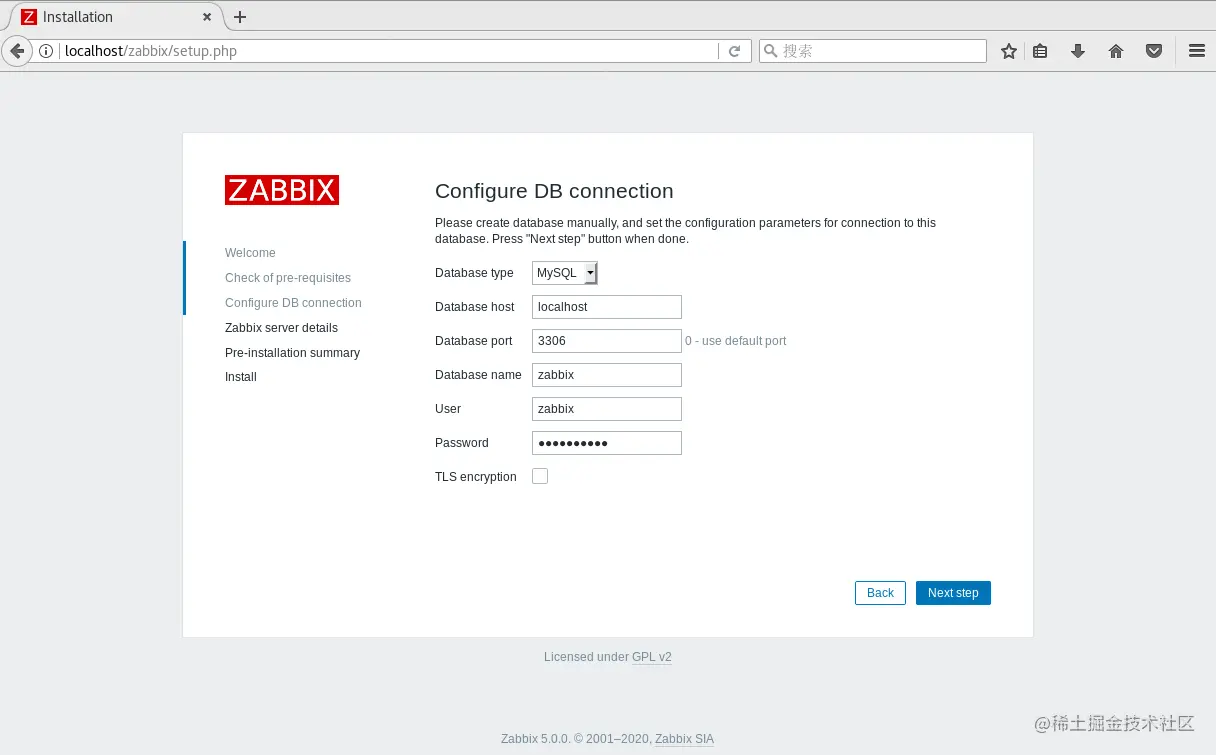Screen dimensions: 1216x755
Task: Click the 'TLS encryption' label
Action: pyautogui.click(x=476, y=477)
